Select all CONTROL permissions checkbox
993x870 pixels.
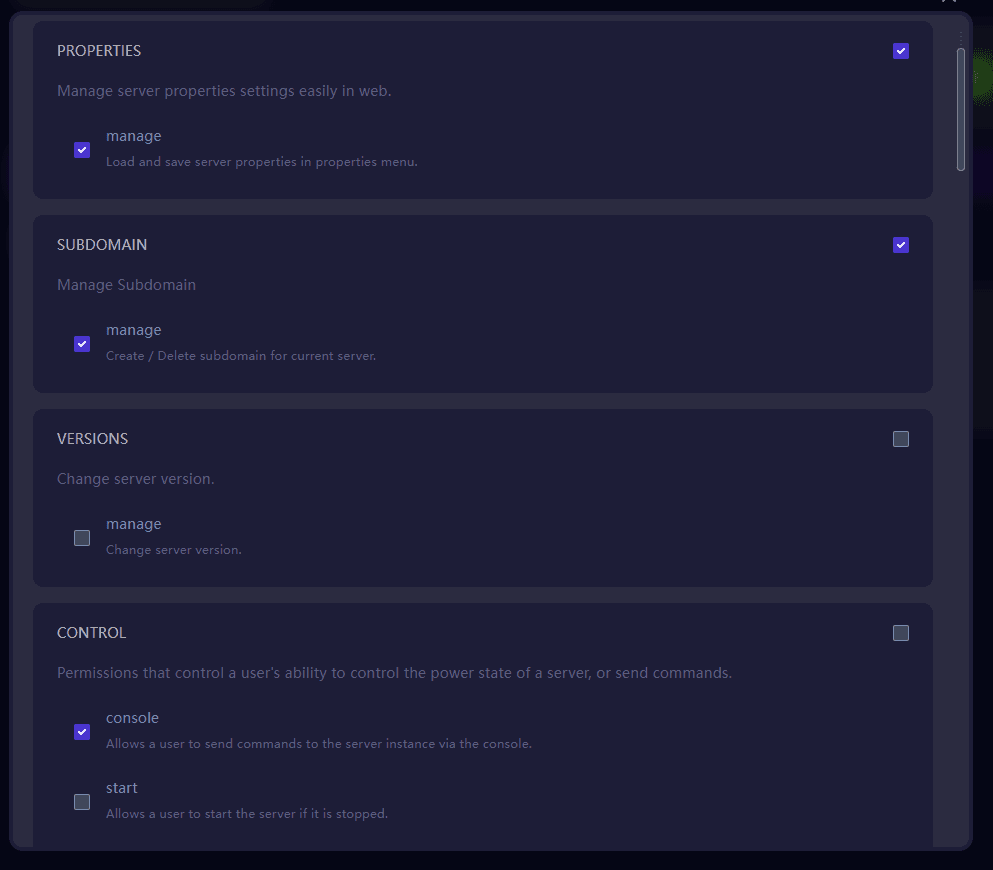coord(901,633)
